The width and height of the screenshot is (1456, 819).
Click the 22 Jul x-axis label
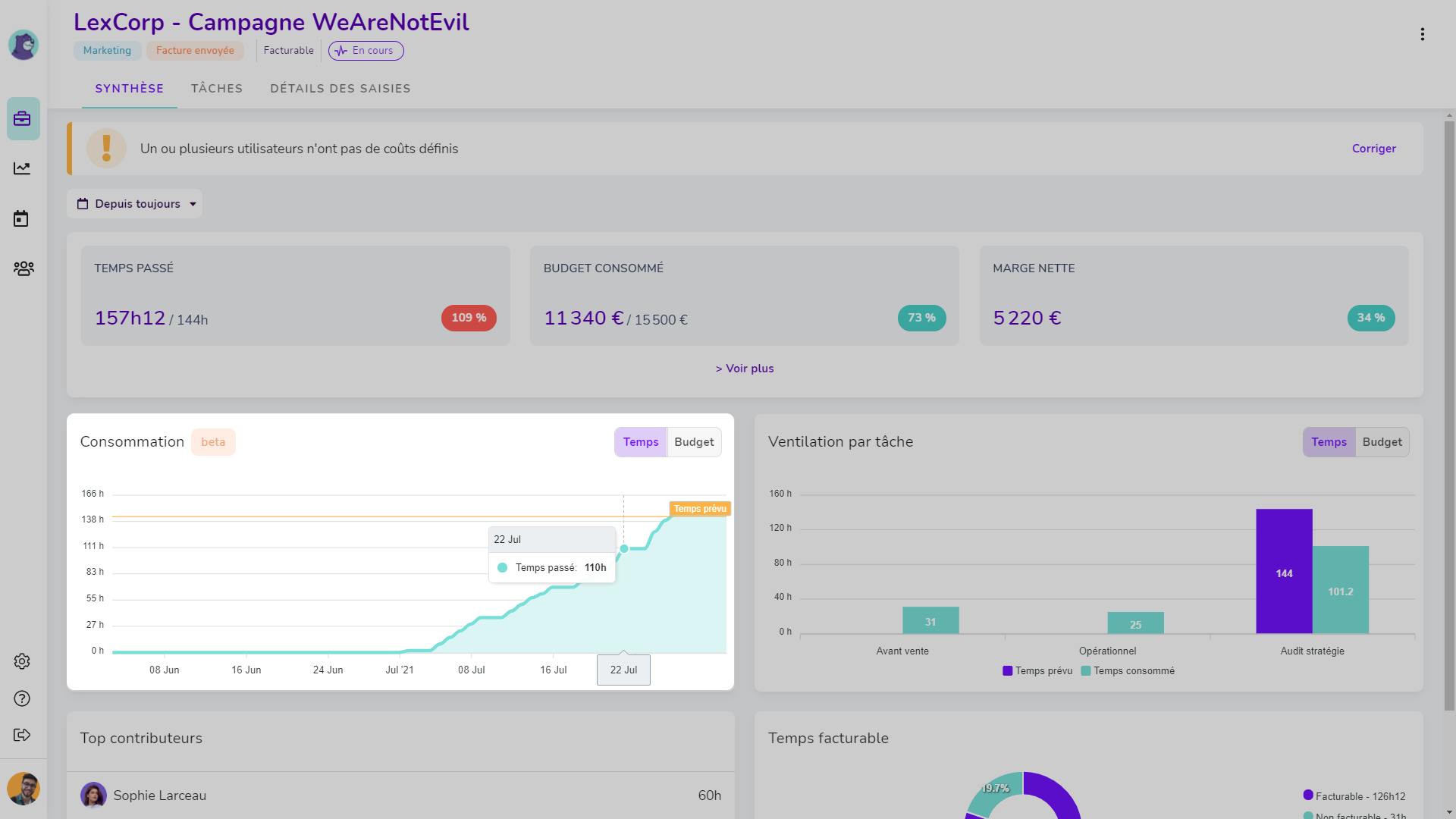[623, 670]
